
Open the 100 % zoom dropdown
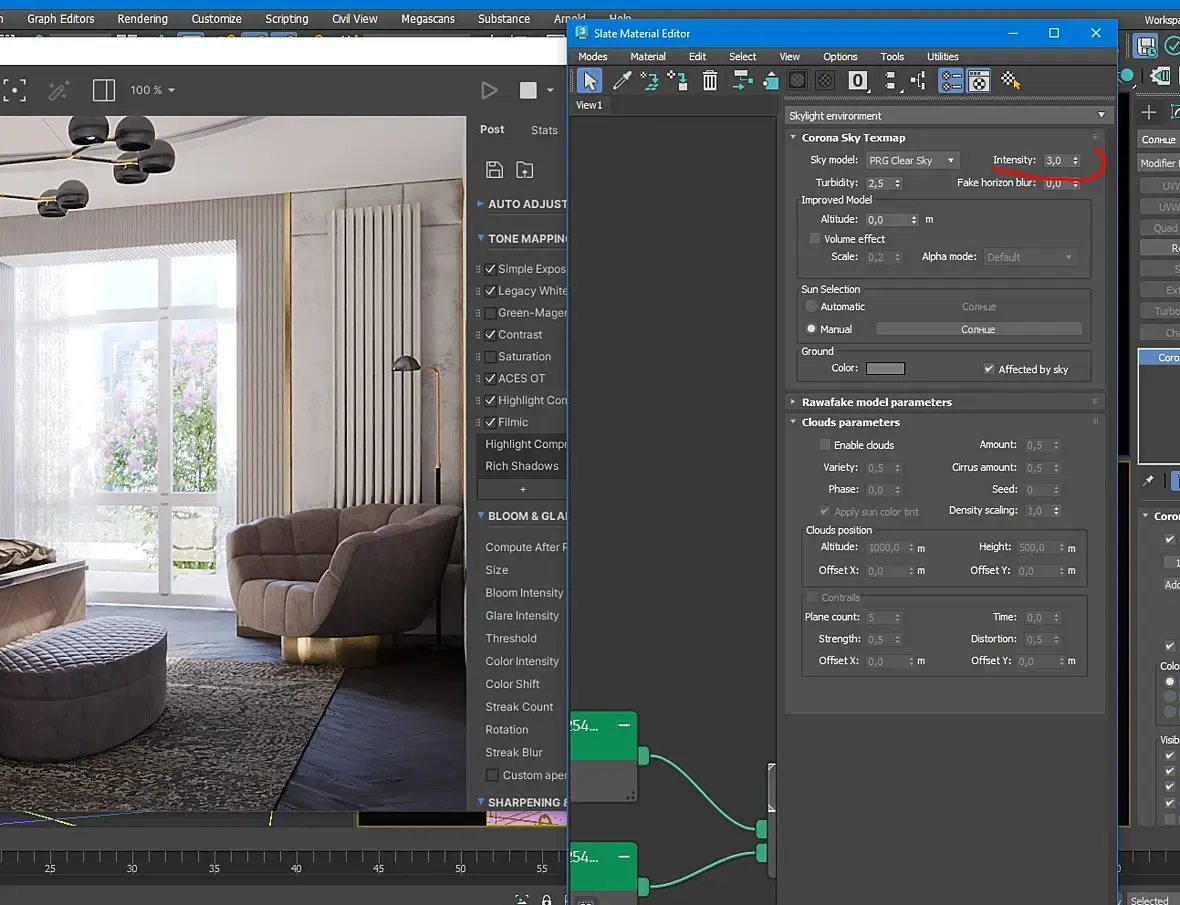[x=153, y=90]
